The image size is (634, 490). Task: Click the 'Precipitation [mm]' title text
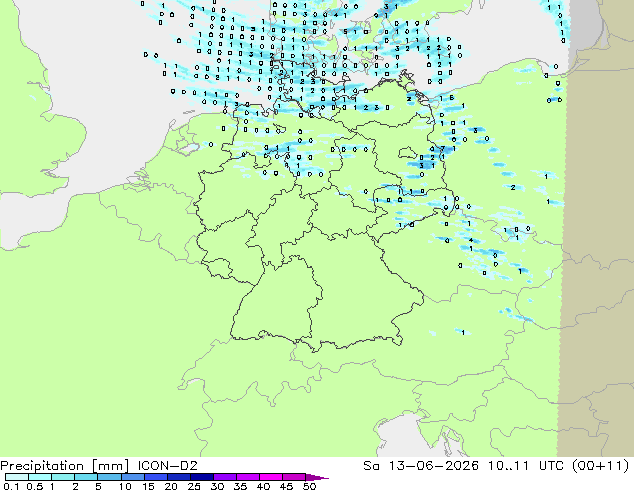64,466
